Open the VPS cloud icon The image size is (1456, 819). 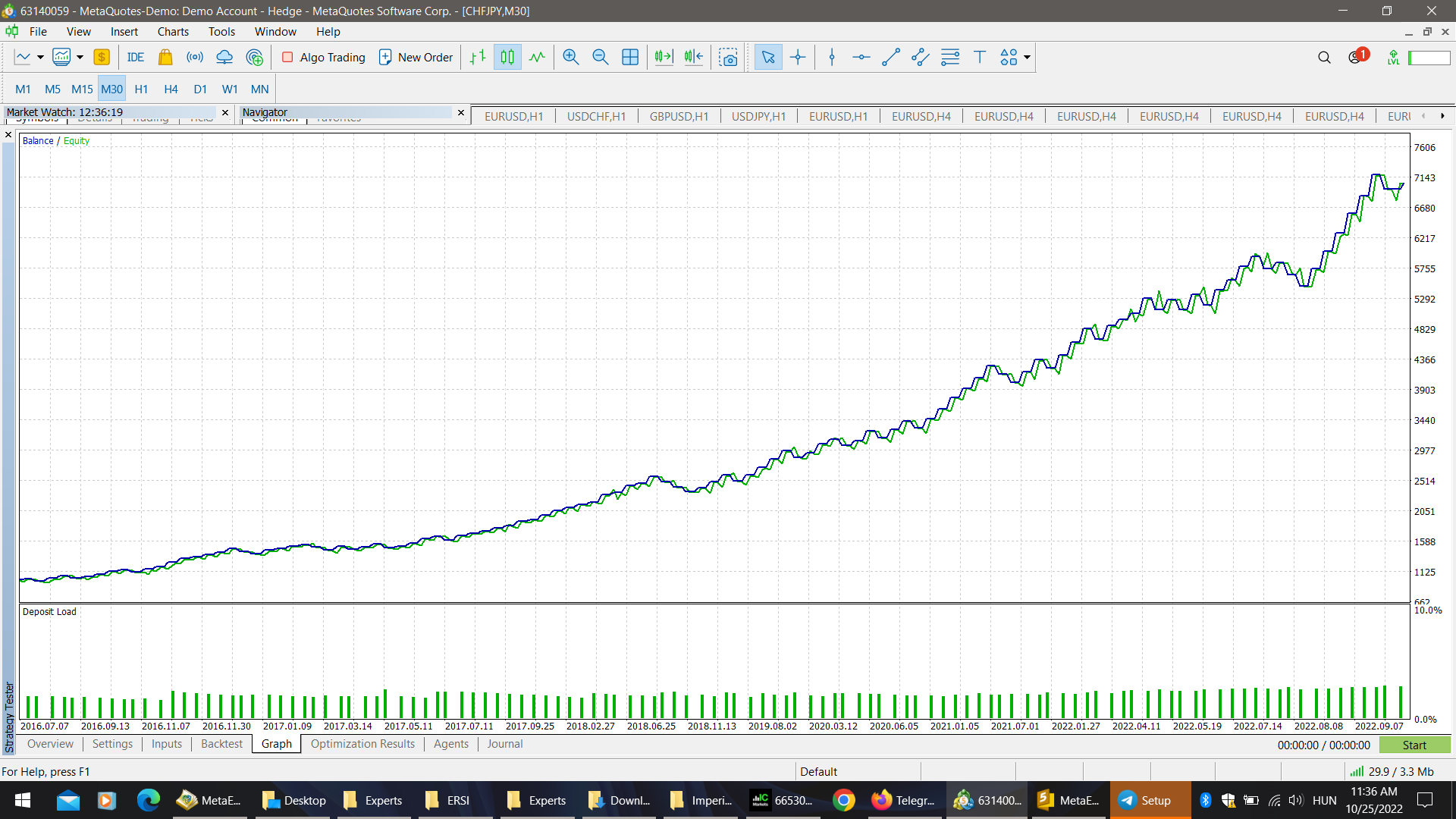coord(224,57)
